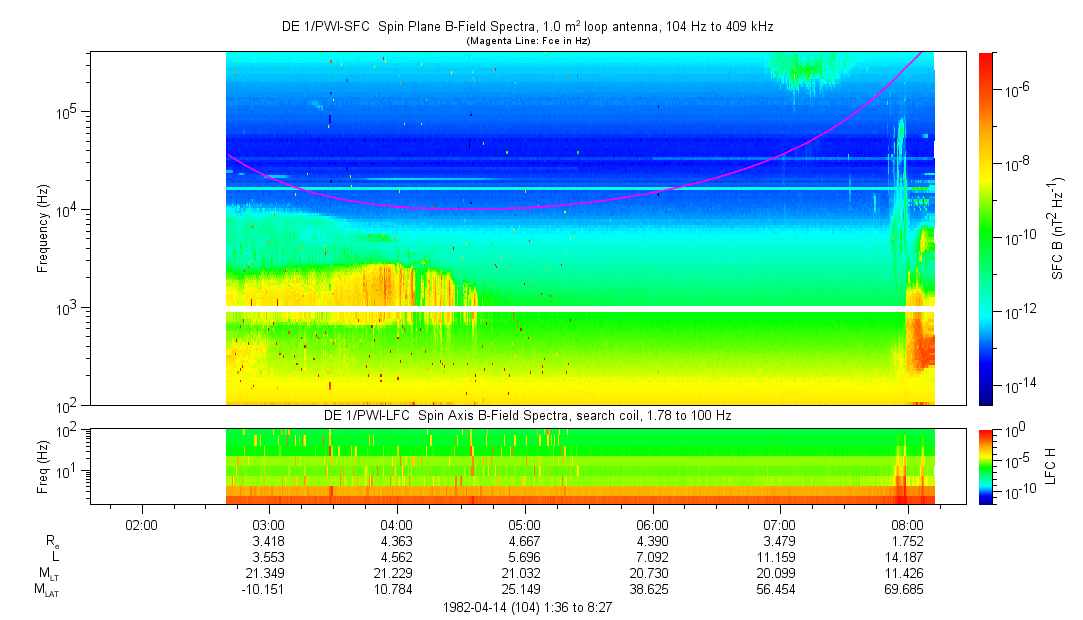The height and width of the screenshot is (620, 1083).
Task: Select the 05:00 time axis label
Action: (x=524, y=524)
